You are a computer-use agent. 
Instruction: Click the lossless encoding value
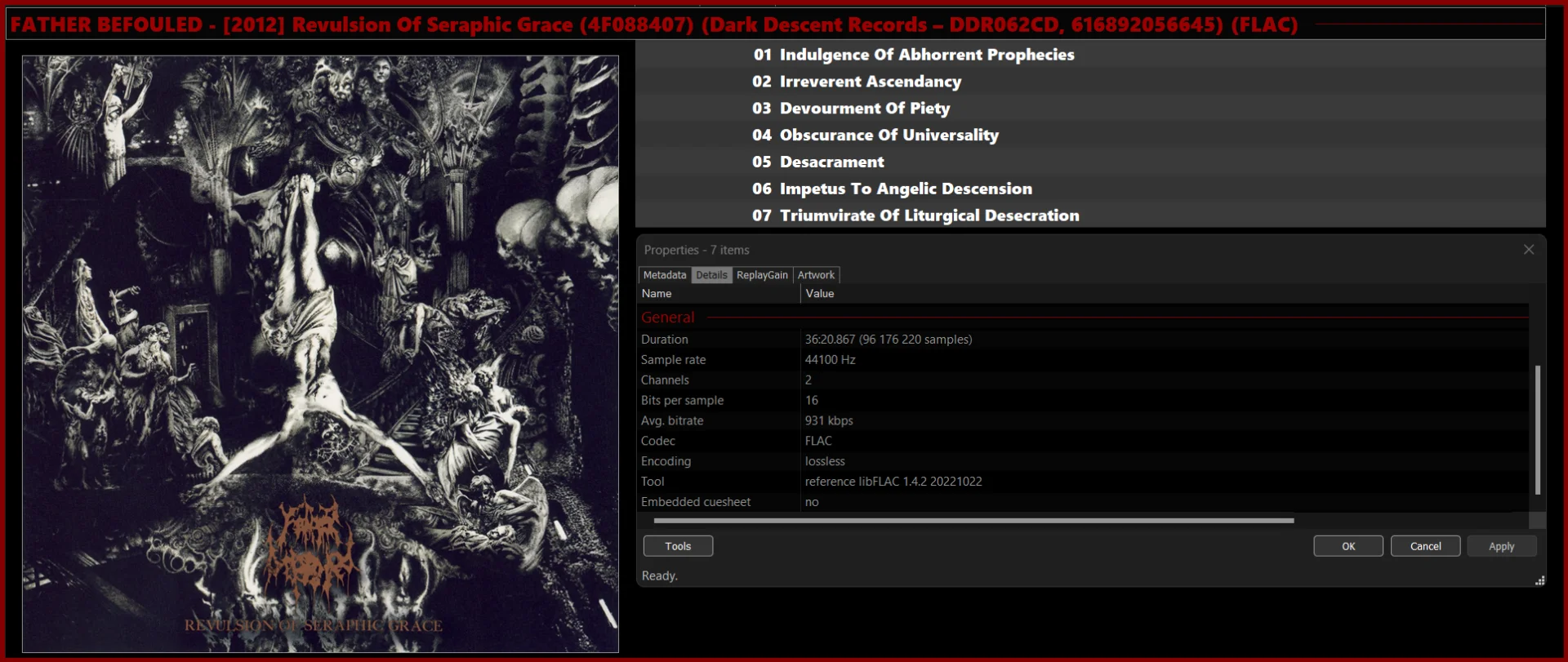(825, 461)
